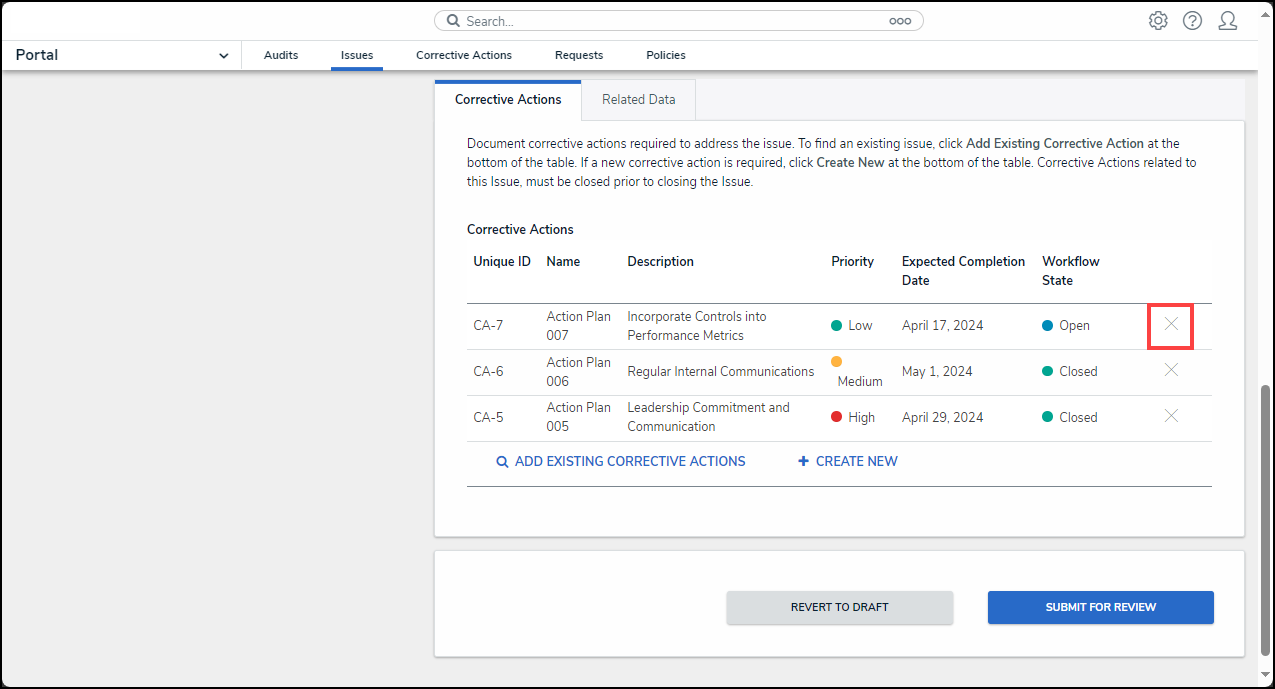Open the Policies navigation item
Screen dimensions: 1275x689
click(x=666, y=55)
